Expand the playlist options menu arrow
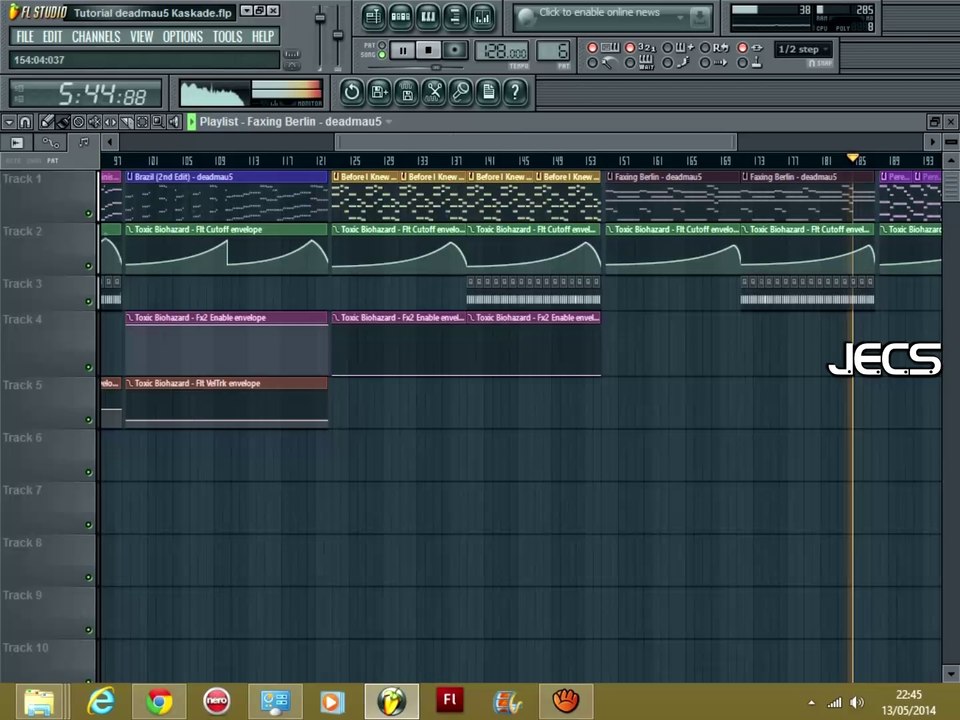This screenshot has width=960, height=720. [x=9, y=122]
